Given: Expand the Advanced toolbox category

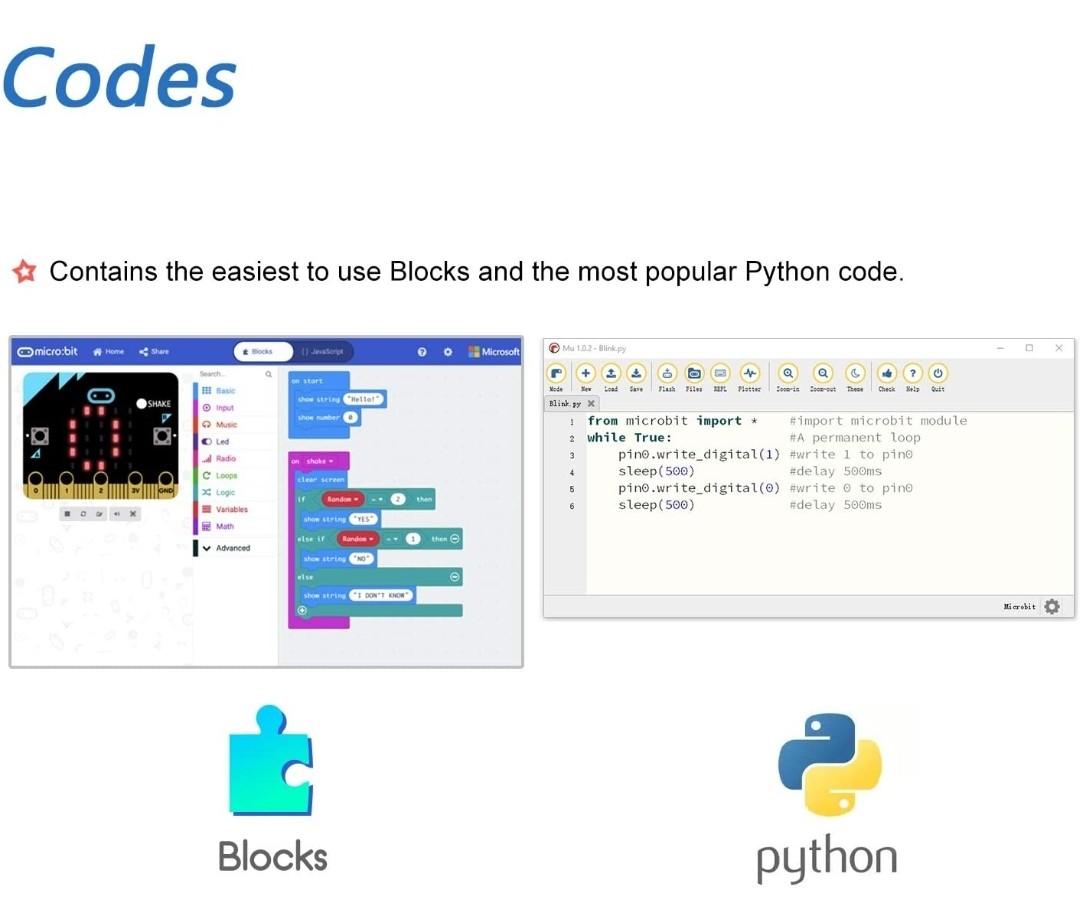Looking at the screenshot, I should pos(227,548).
